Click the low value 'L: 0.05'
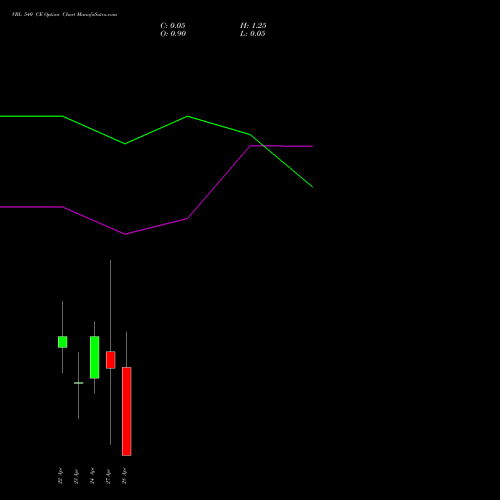This screenshot has height=500, width=500. [x=253, y=34]
